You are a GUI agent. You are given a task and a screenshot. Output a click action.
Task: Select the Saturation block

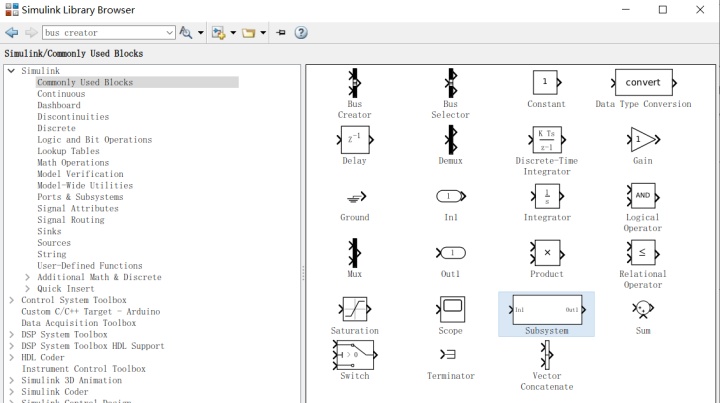click(x=354, y=309)
